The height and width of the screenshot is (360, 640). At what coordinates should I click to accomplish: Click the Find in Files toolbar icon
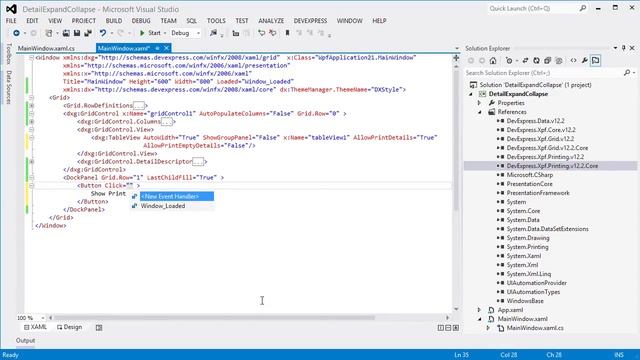(x=213, y=33)
